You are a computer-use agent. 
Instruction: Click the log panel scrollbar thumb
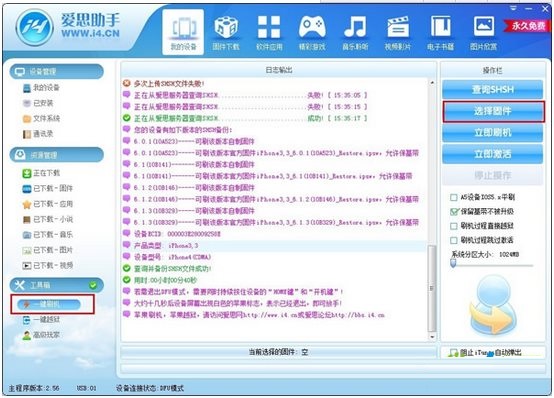point(432,288)
